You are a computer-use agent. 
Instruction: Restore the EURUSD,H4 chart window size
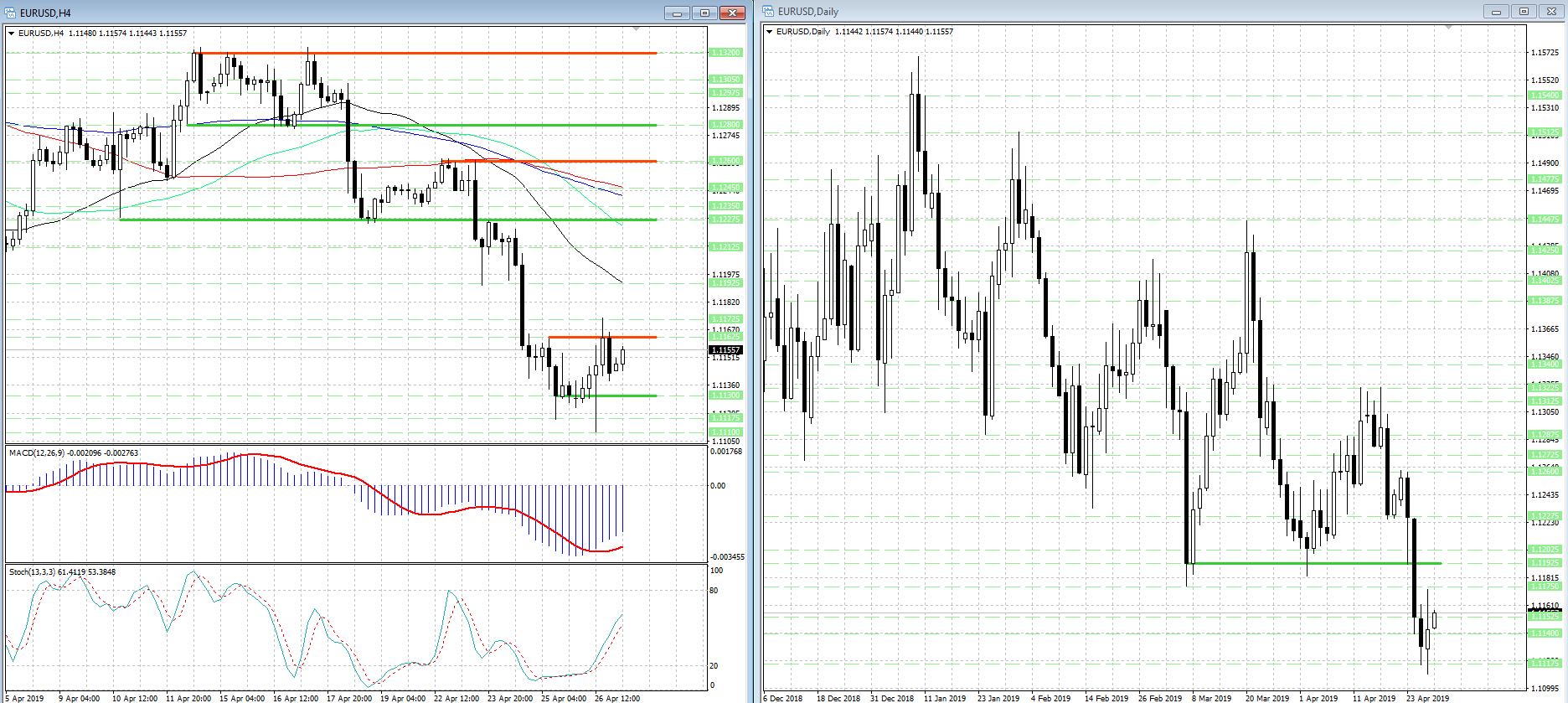click(x=704, y=13)
